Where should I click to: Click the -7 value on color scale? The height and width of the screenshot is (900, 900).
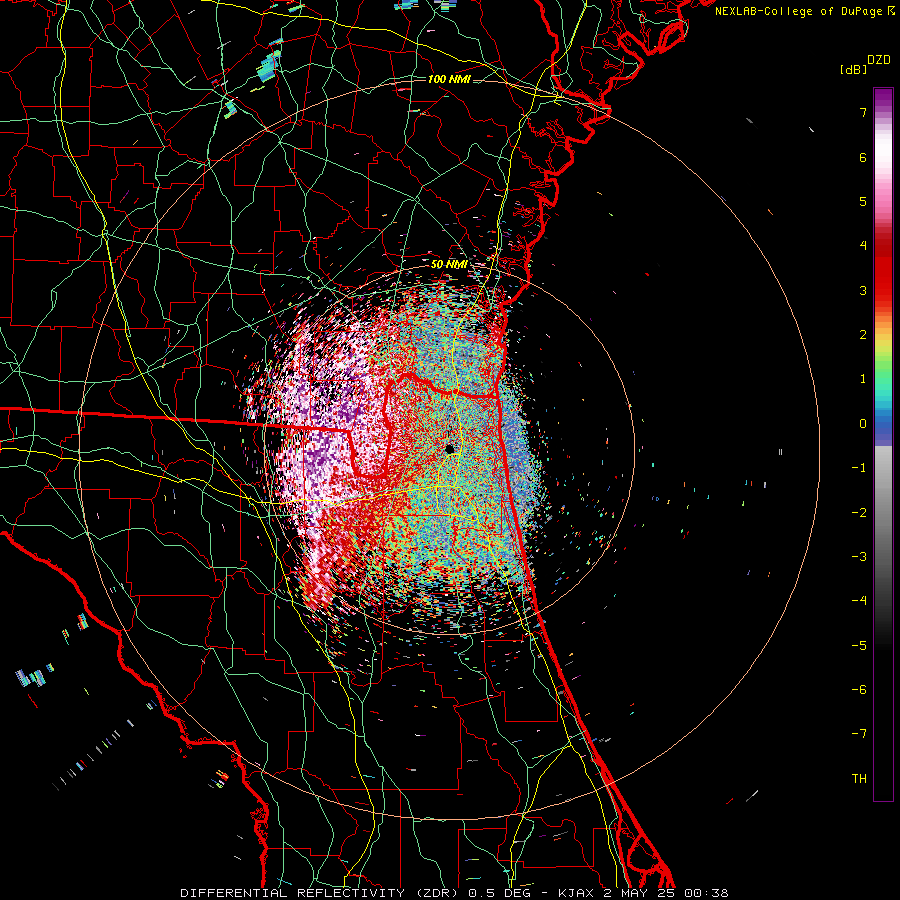click(x=859, y=734)
